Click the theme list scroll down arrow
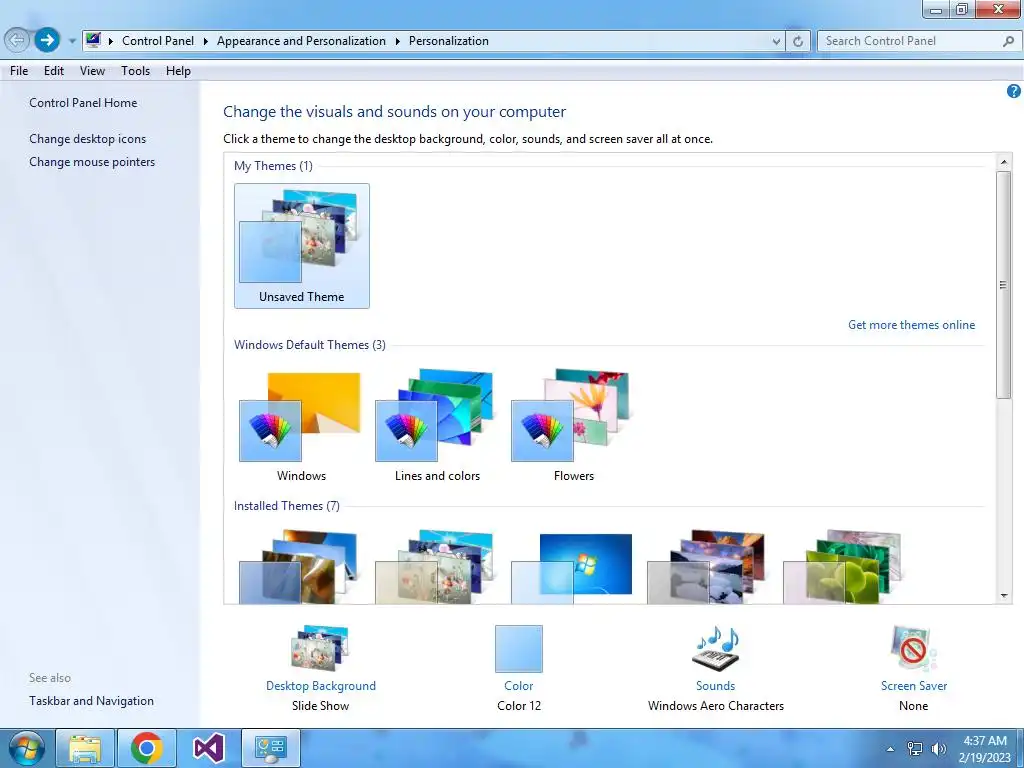Image resolution: width=1024 pixels, height=768 pixels. (1004, 596)
